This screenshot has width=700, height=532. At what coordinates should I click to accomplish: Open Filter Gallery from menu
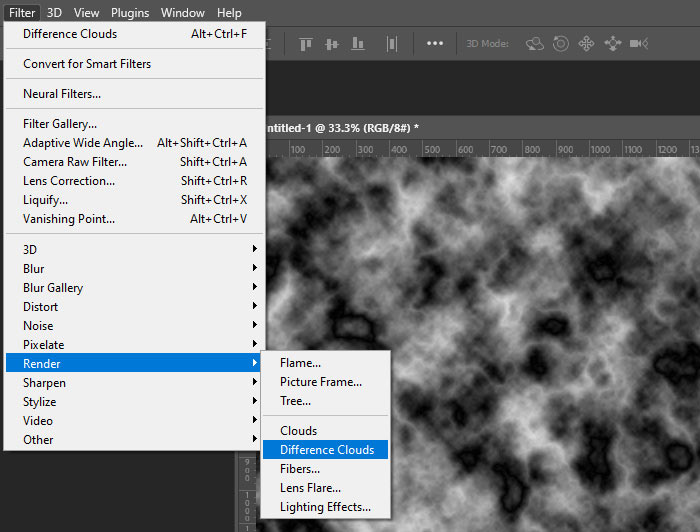60,124
